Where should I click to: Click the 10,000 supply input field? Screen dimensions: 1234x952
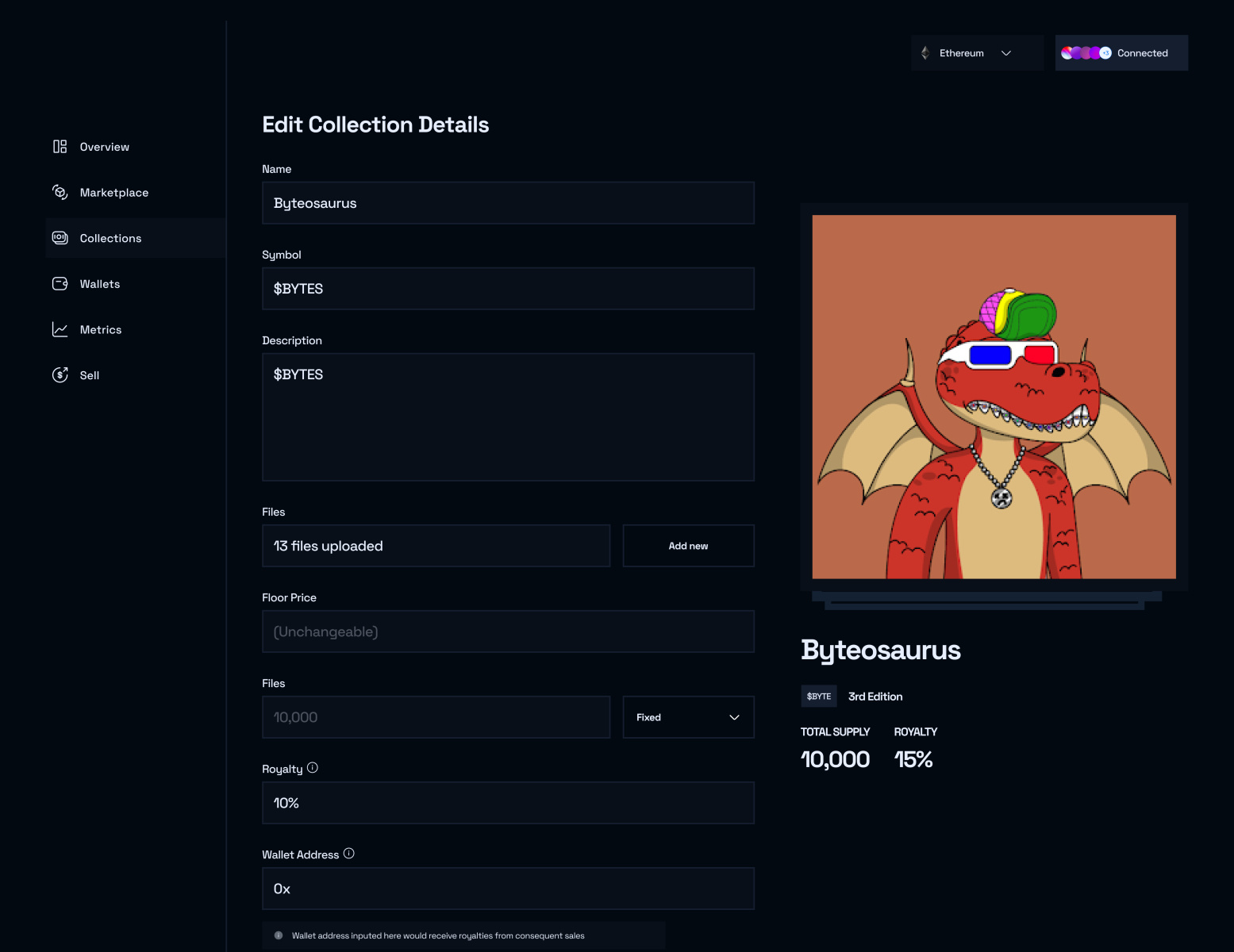436,717
